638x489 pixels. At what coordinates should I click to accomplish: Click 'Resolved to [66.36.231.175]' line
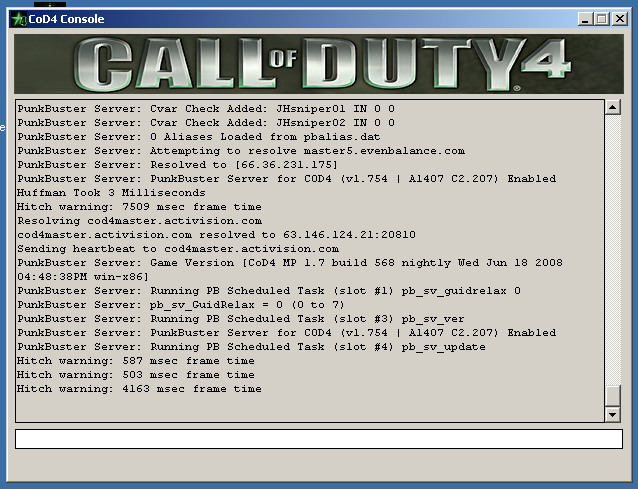point(177,164)
